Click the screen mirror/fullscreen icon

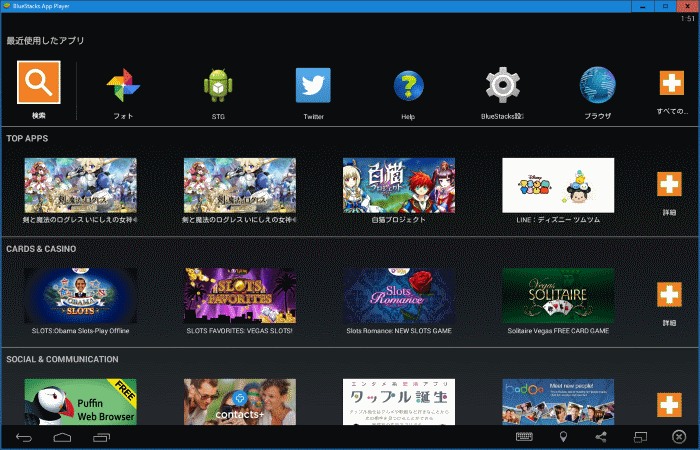640,437
